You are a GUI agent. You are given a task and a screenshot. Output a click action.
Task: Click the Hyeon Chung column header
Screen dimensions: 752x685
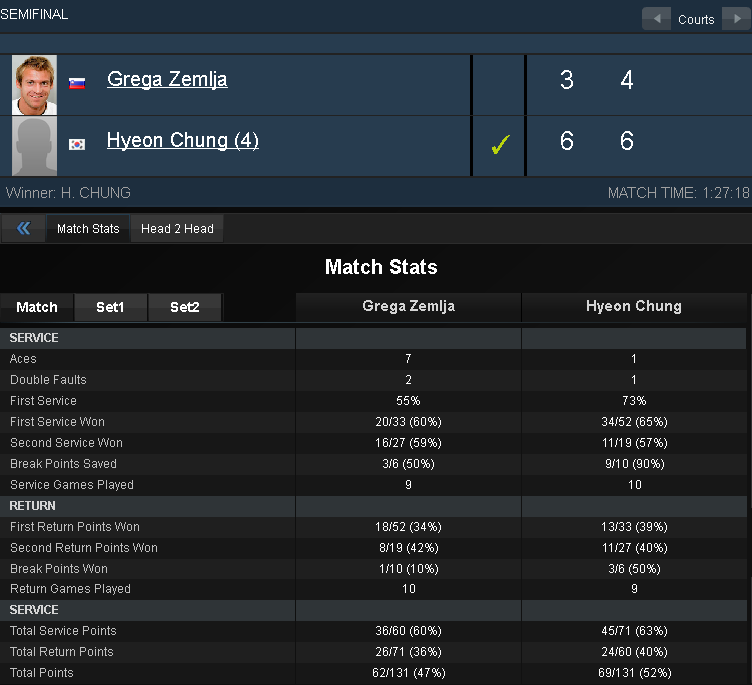(634, 307)
